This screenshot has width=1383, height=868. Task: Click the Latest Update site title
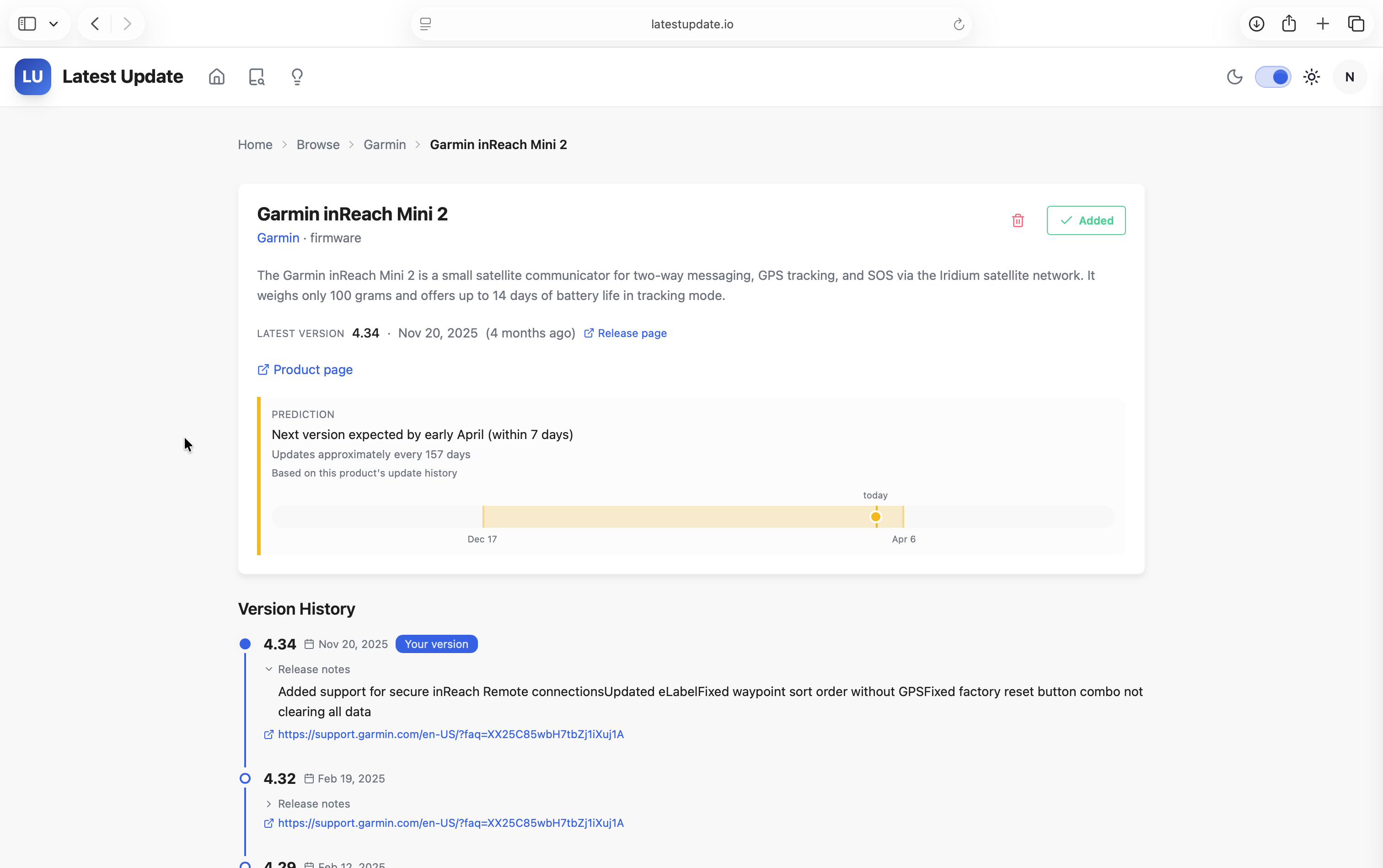click(x=123, y=76)
